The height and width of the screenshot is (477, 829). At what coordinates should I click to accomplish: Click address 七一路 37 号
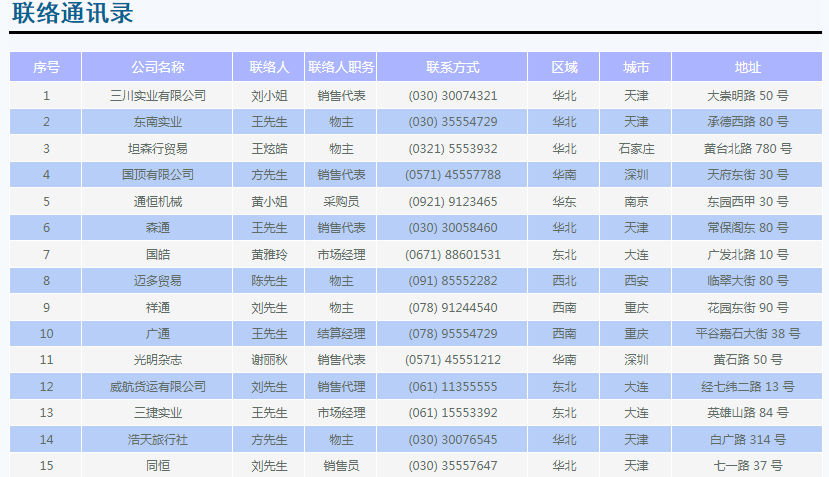point(747,465)
